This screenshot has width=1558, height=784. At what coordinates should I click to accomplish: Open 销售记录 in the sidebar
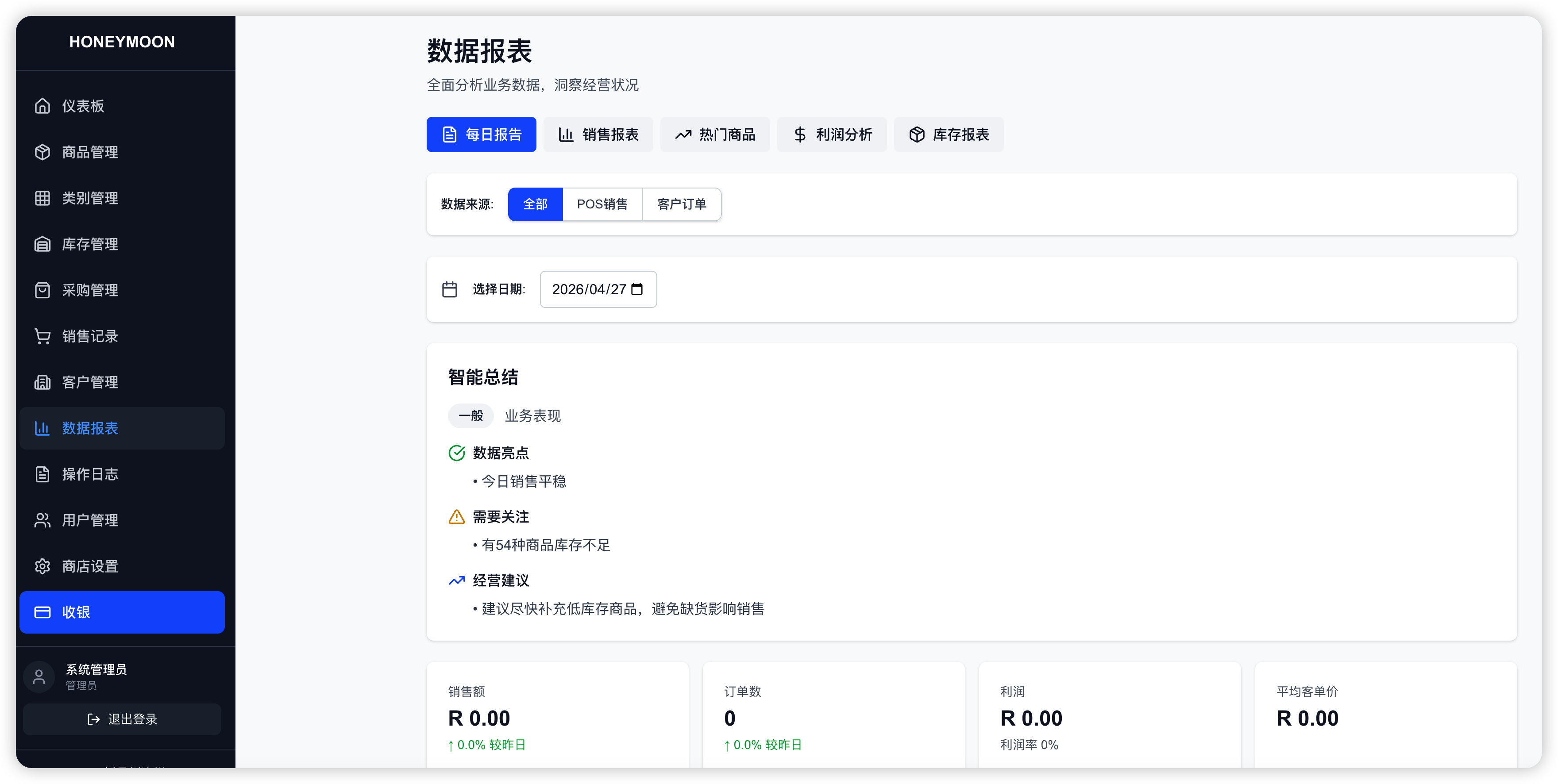(x=122, y=336)
